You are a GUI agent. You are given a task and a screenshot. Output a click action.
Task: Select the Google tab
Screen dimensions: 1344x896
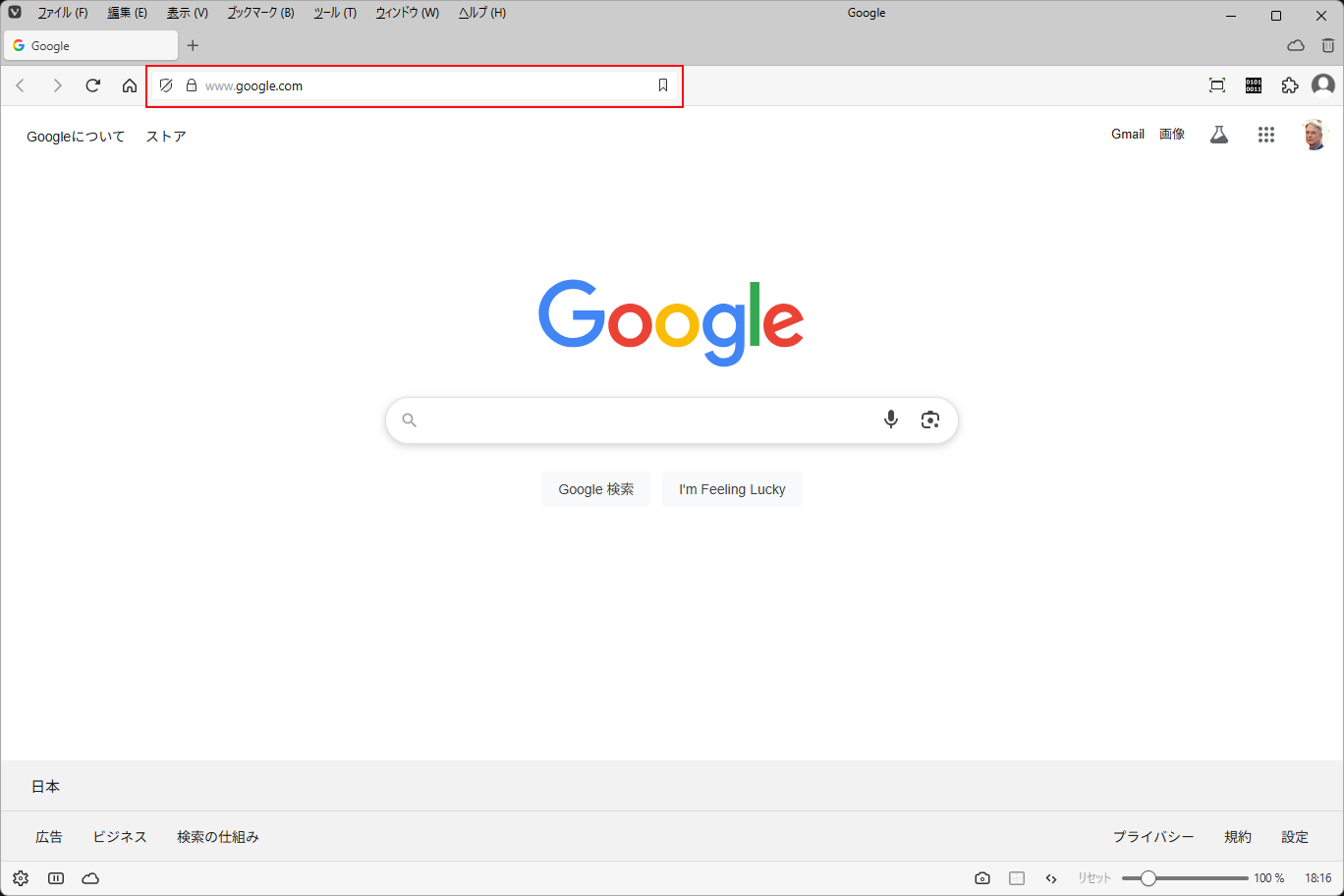[x=91, y=45]
